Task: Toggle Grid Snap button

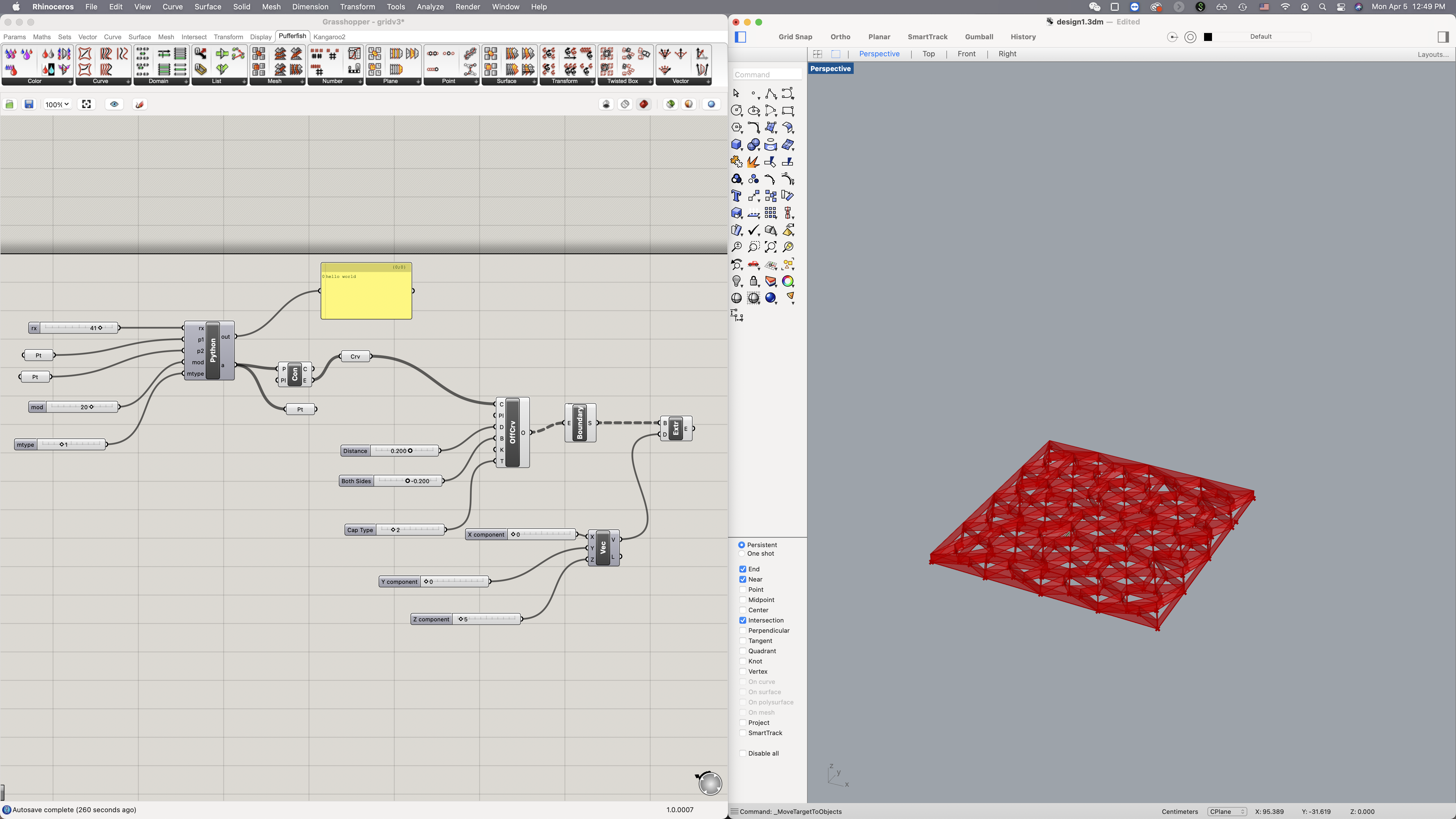Action: click(x=795, y=37)
